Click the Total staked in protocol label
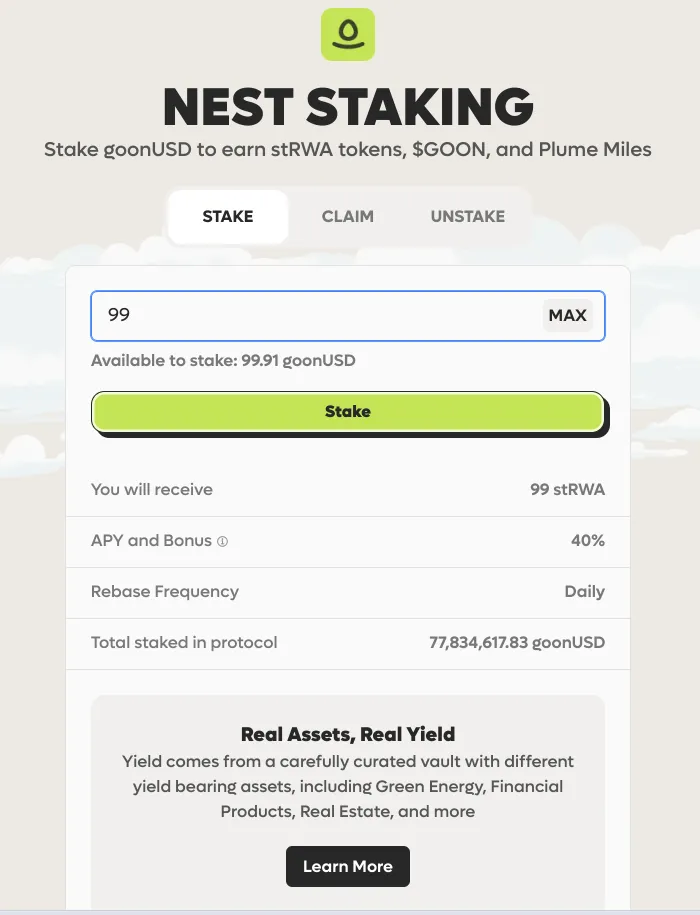Image resolution: width=700 pixels, height=915 pixels. click(184, 642)
